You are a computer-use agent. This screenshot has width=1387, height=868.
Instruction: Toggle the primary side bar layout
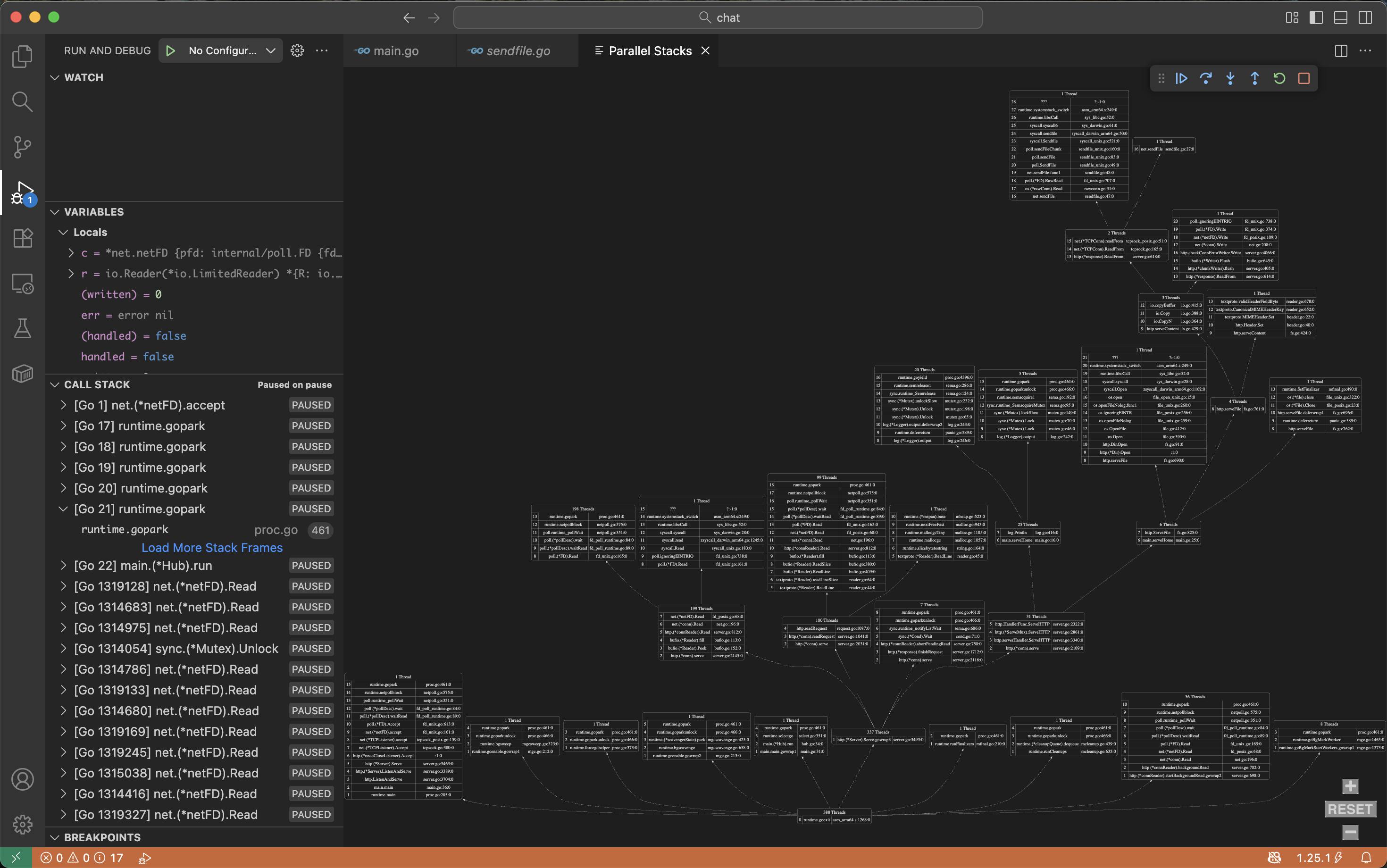[1316, 17]
